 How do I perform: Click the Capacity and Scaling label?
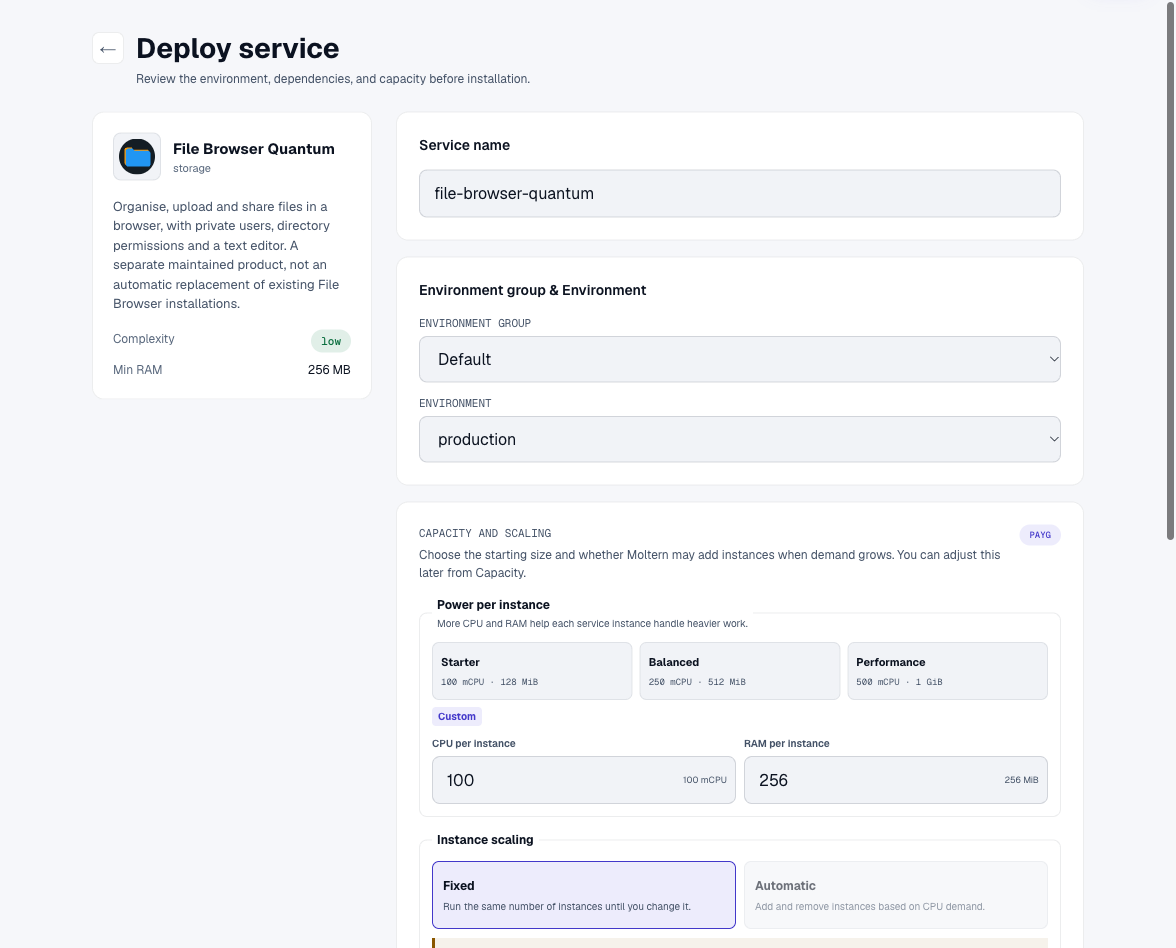click(484, 533)
